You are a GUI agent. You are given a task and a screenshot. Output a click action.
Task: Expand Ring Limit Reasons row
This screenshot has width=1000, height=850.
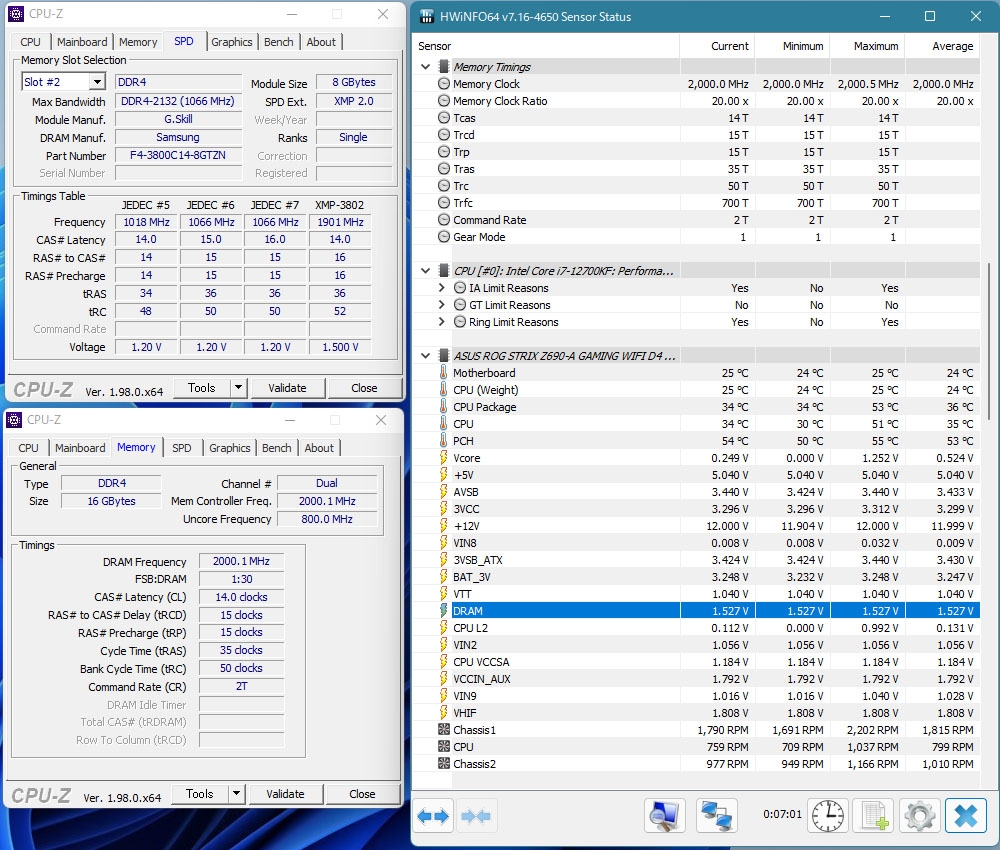pyautogui.click(x=441, y=321)
